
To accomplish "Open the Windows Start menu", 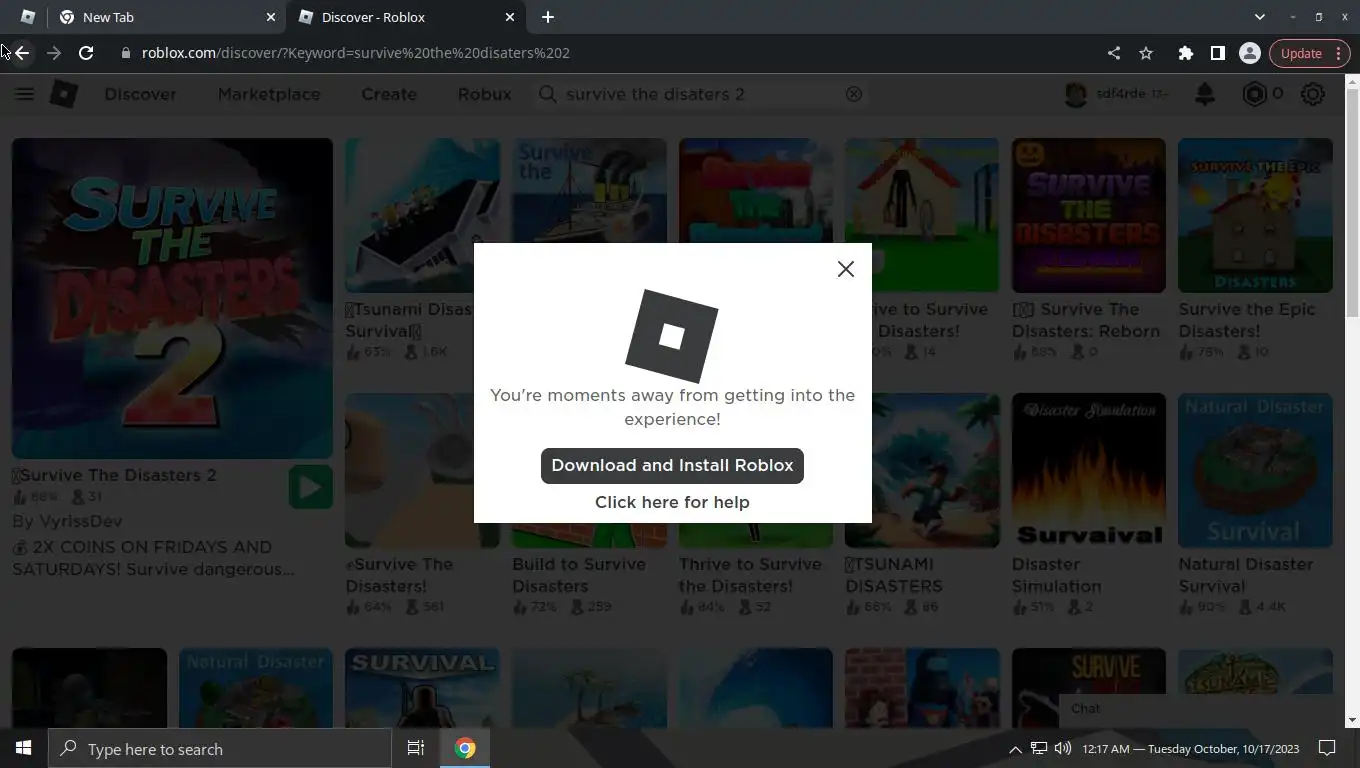I will (x=23, y=748).
